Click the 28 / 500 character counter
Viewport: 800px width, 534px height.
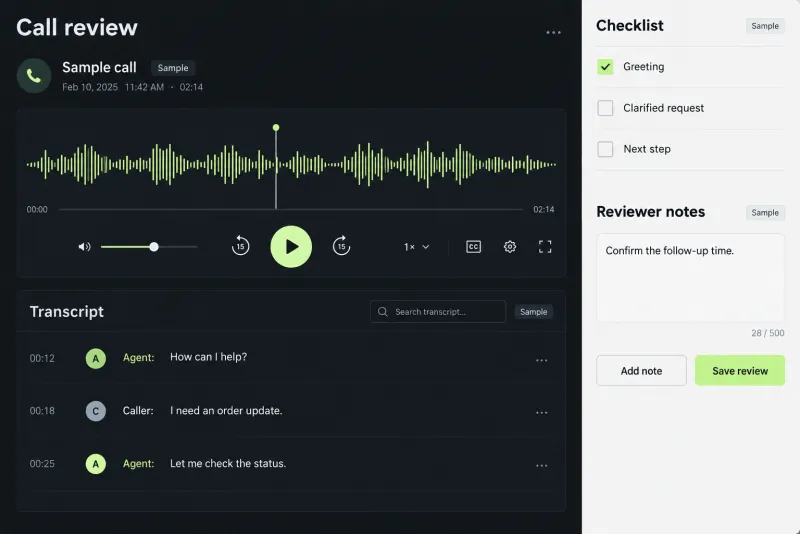[x=767, y=333]
